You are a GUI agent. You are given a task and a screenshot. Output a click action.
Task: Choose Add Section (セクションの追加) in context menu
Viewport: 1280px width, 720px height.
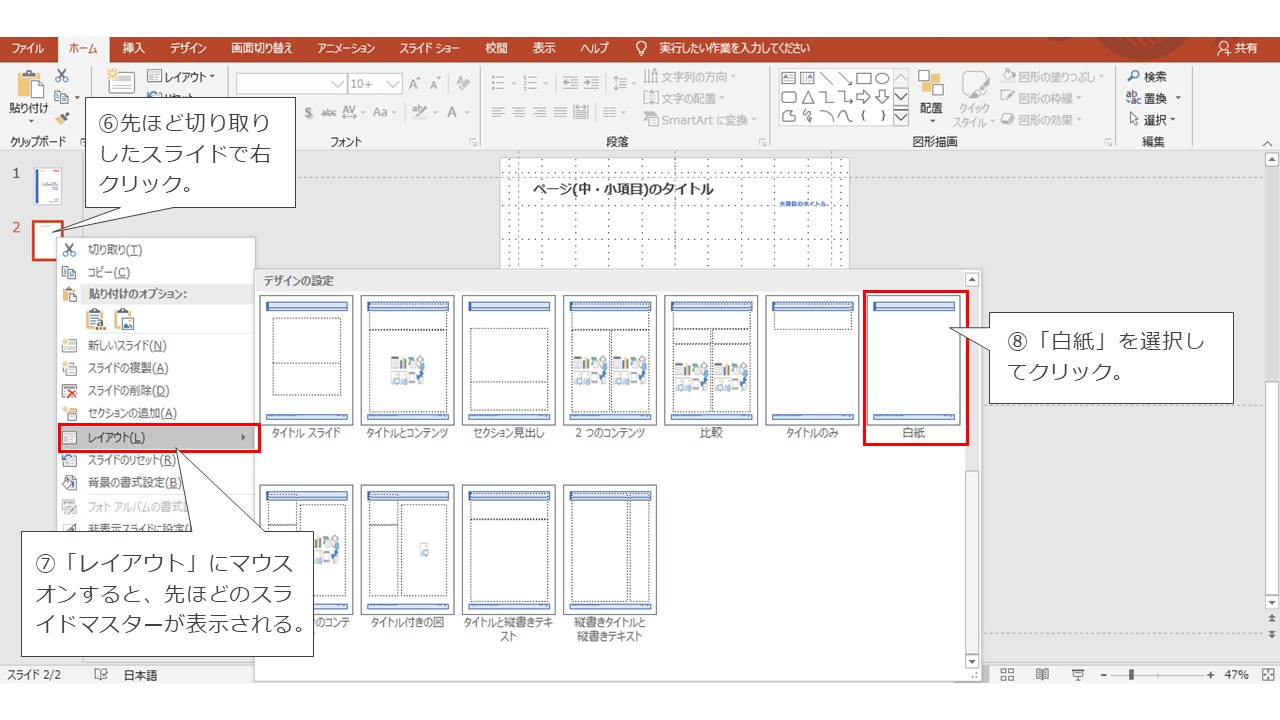point(156,413)
